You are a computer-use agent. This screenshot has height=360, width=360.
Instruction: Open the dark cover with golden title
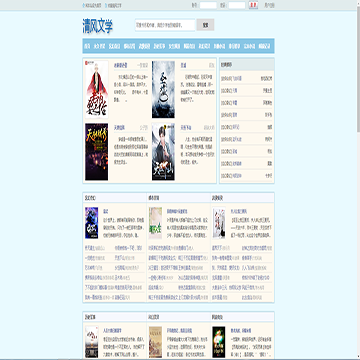[x=97, y=152]
